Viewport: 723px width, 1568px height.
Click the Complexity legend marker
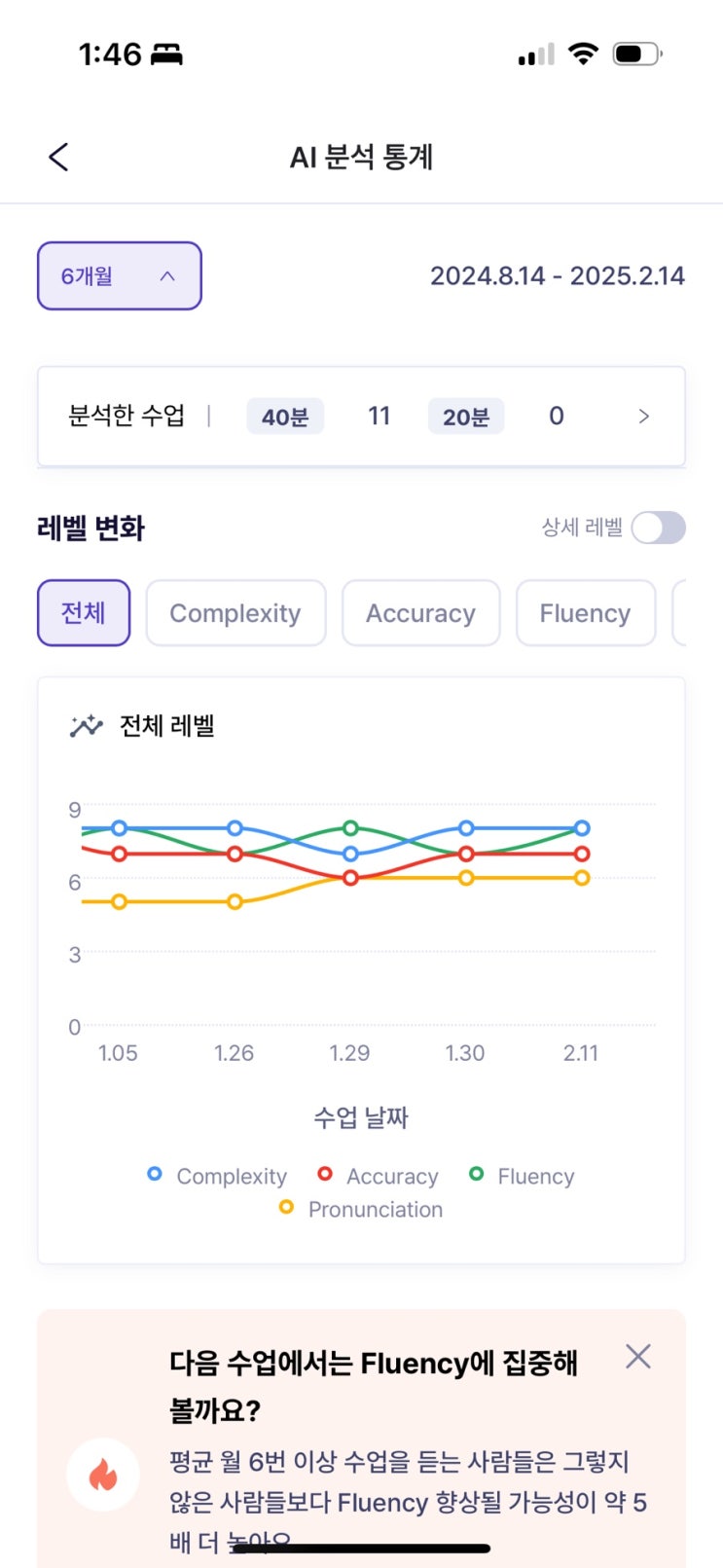[154, 1175]
